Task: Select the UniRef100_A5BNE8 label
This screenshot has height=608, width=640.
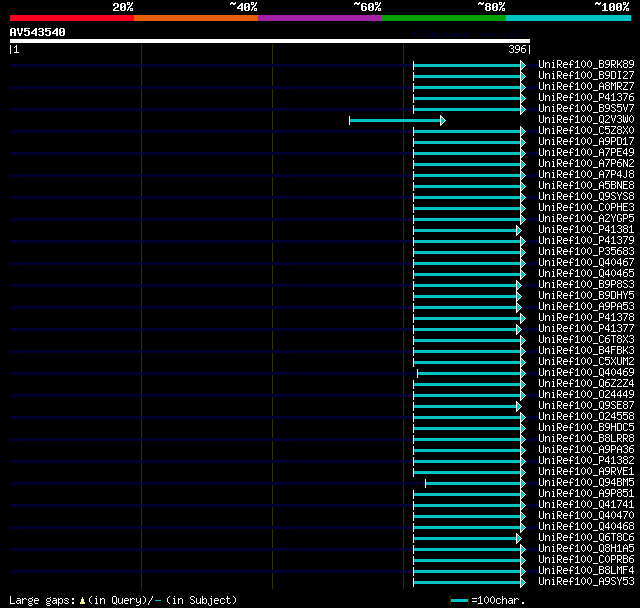Action: (586, 186)
